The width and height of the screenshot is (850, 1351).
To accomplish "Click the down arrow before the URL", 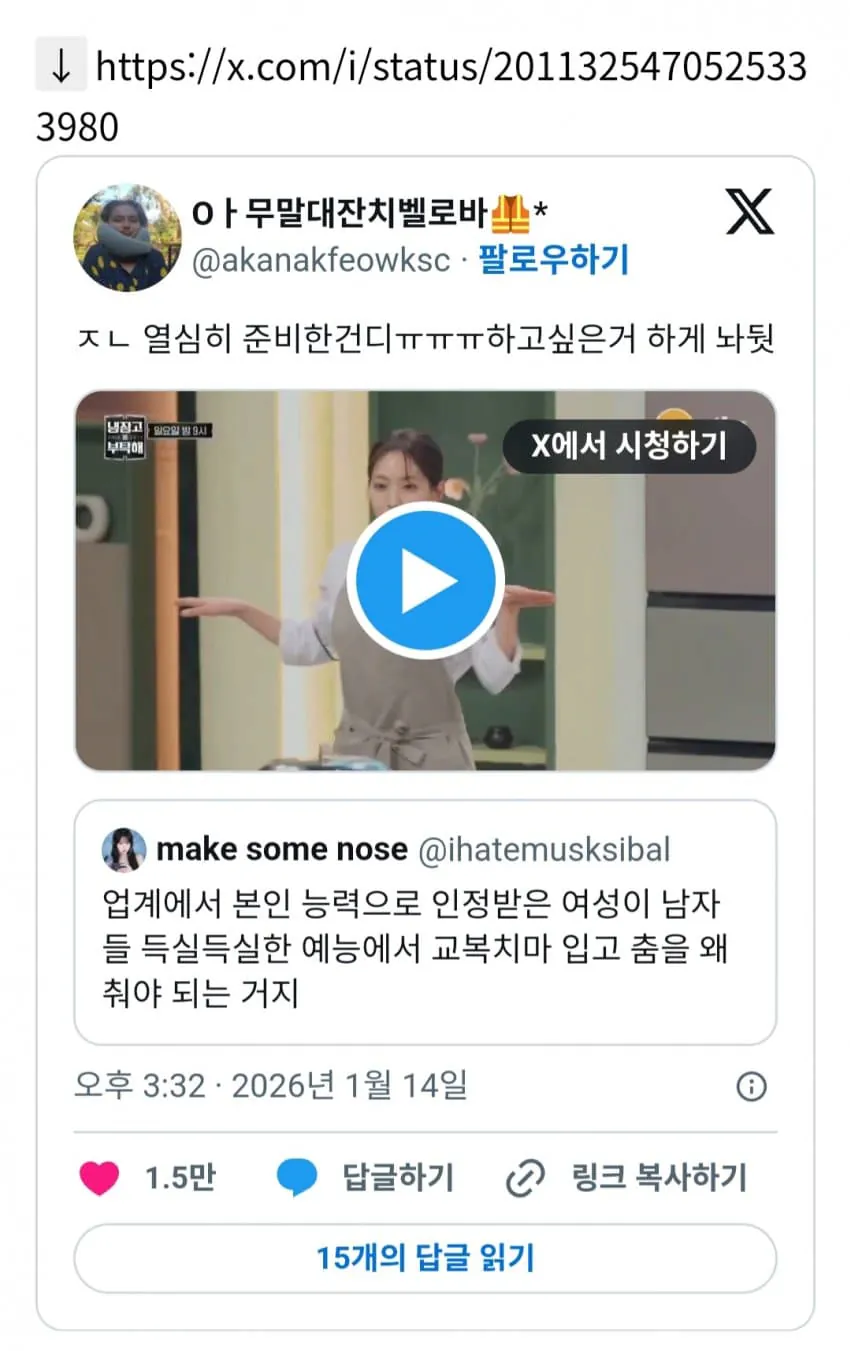I will [61, 67].
